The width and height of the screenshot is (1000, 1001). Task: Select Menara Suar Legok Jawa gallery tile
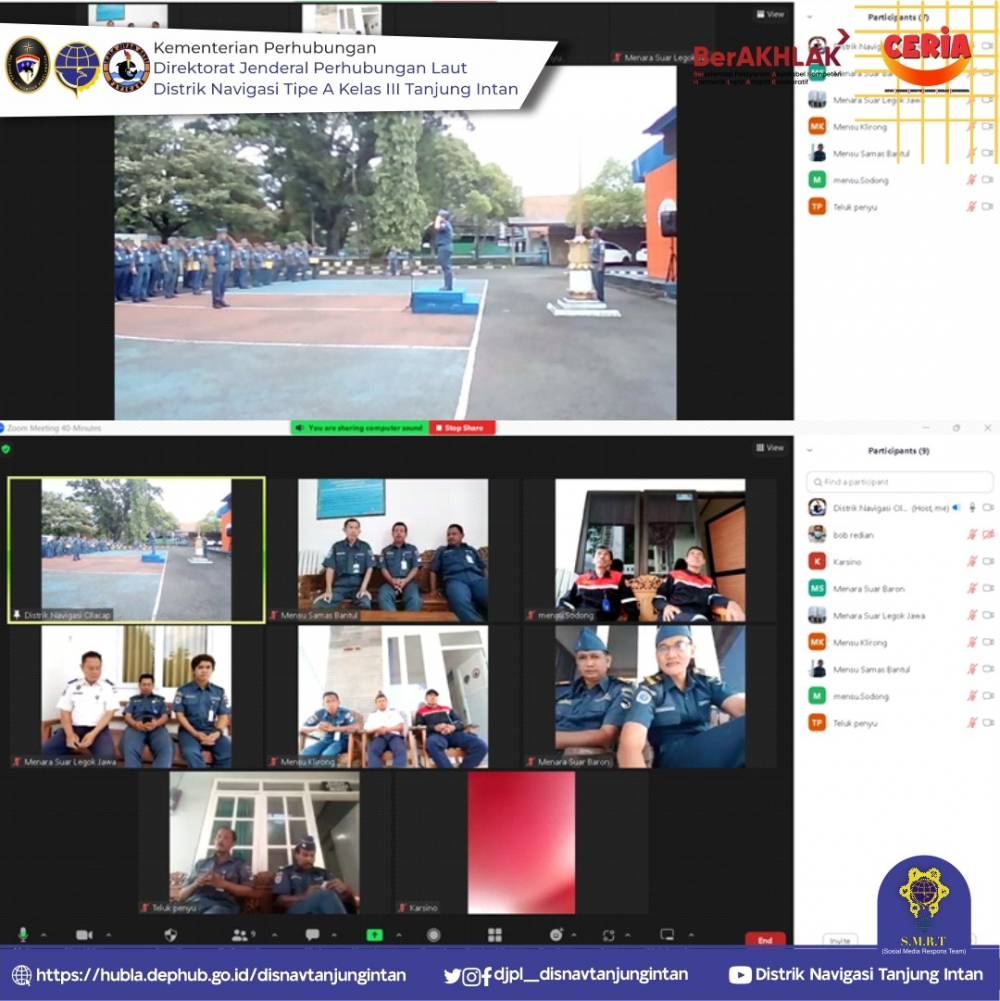click(x=136, y=696)
